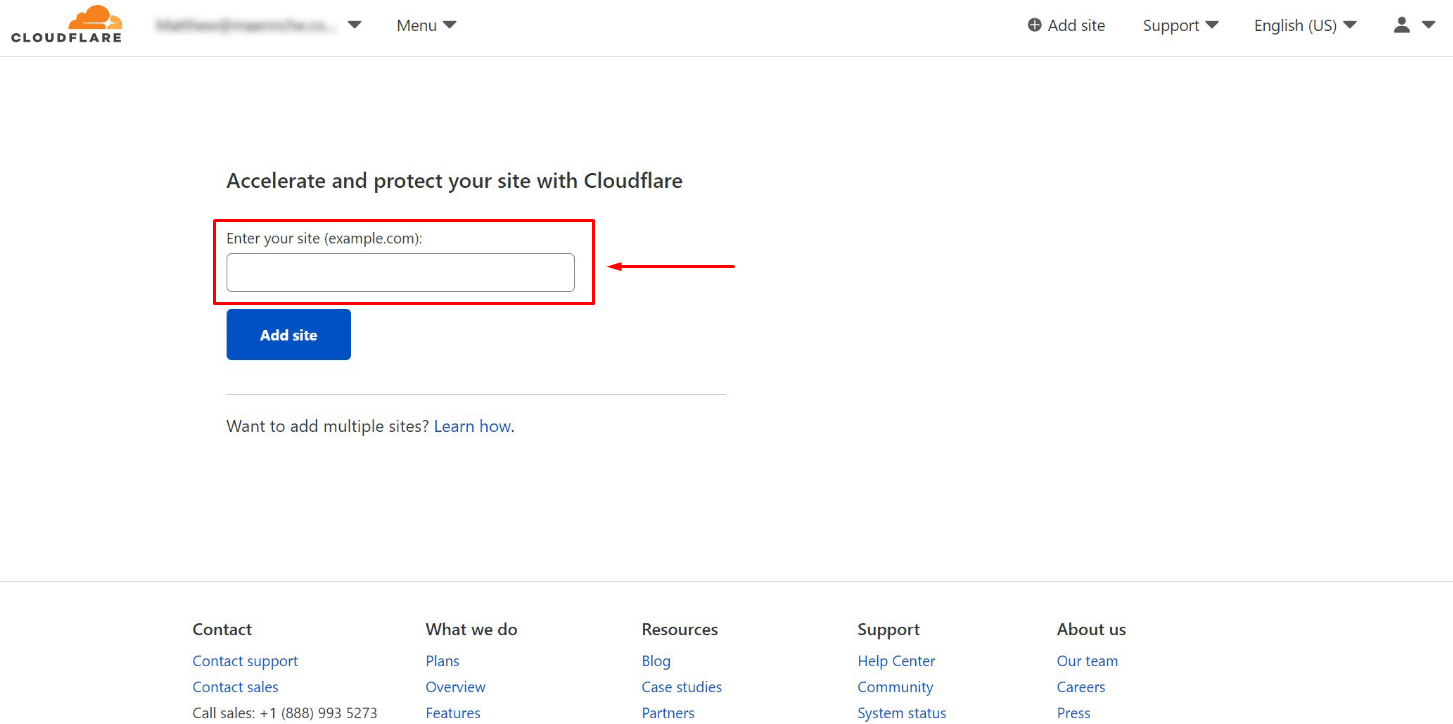
Task: Open the Blog page
Action: [x=656, y=661]
